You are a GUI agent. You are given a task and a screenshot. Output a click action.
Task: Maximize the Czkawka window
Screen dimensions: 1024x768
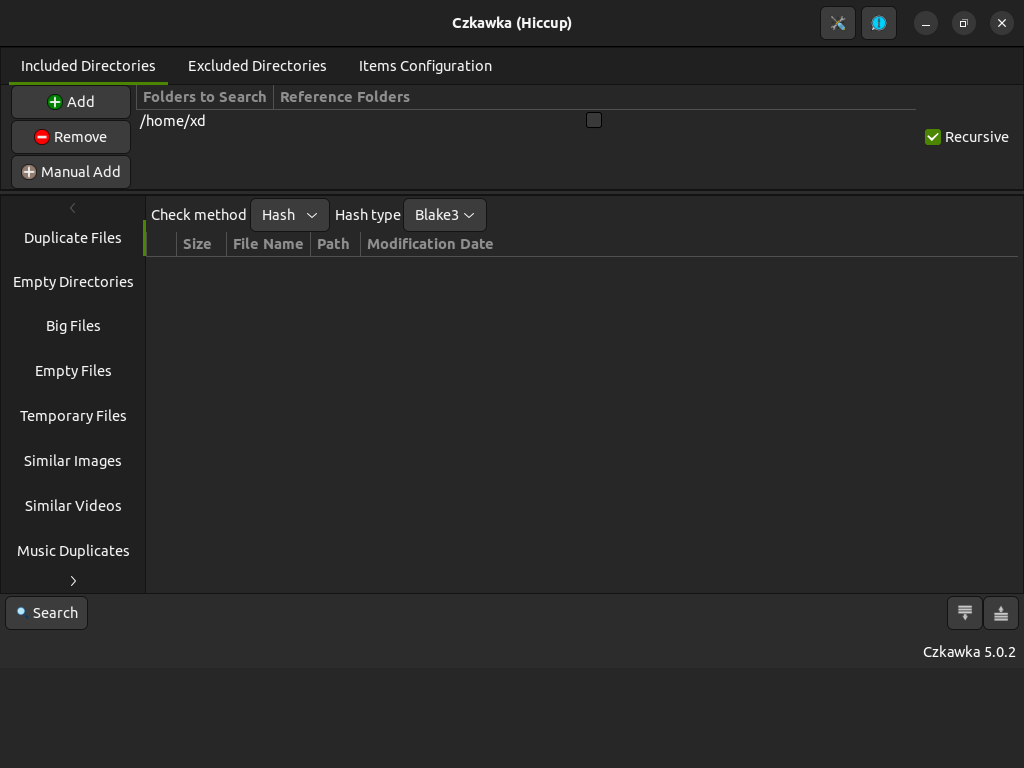(963, 24)
